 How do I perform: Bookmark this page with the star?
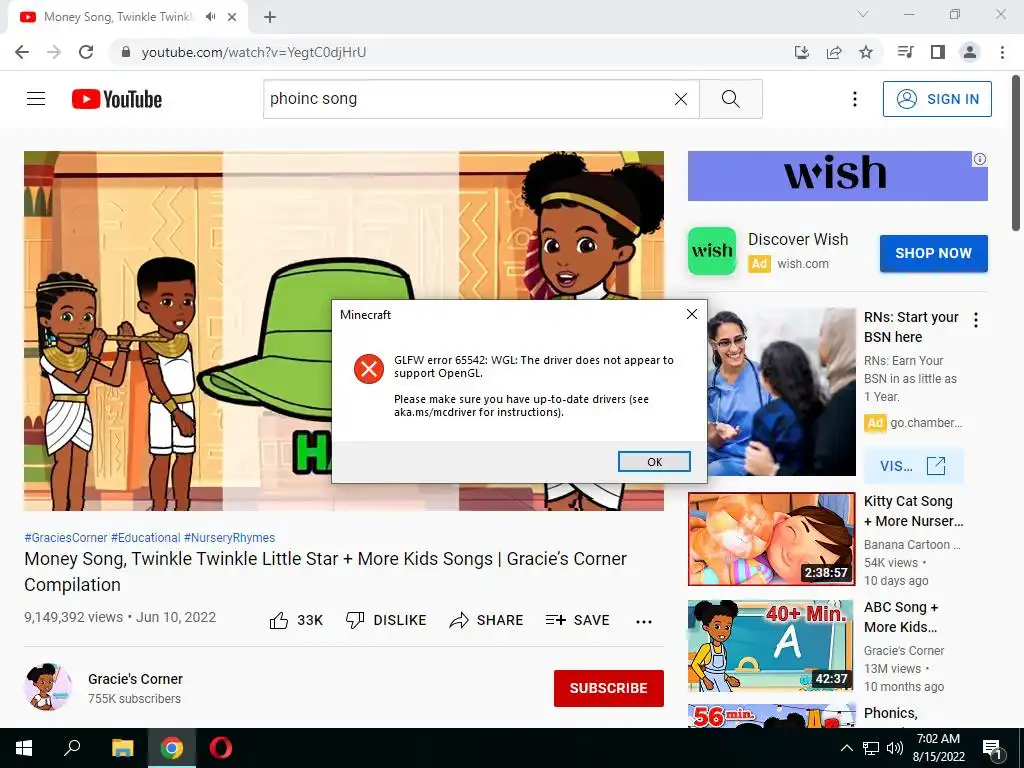[866, 52]
